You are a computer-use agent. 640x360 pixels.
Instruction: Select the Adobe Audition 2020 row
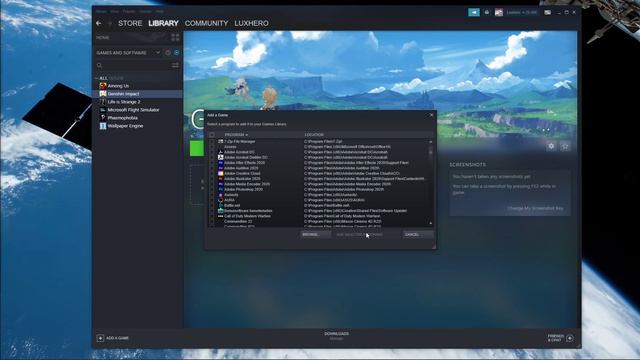[320, 168]
